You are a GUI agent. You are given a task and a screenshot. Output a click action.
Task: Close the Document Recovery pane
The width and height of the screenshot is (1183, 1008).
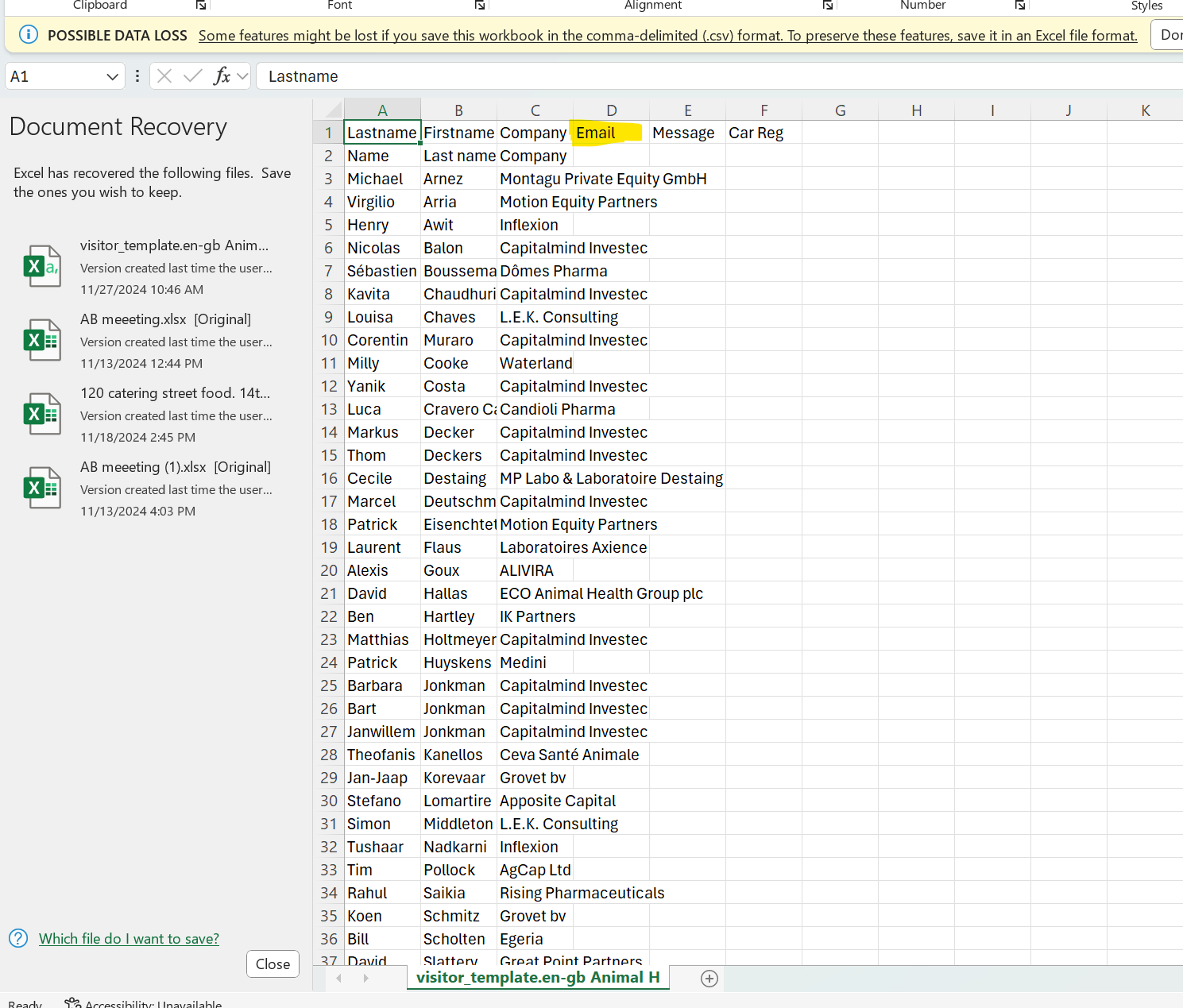[273, 964]
